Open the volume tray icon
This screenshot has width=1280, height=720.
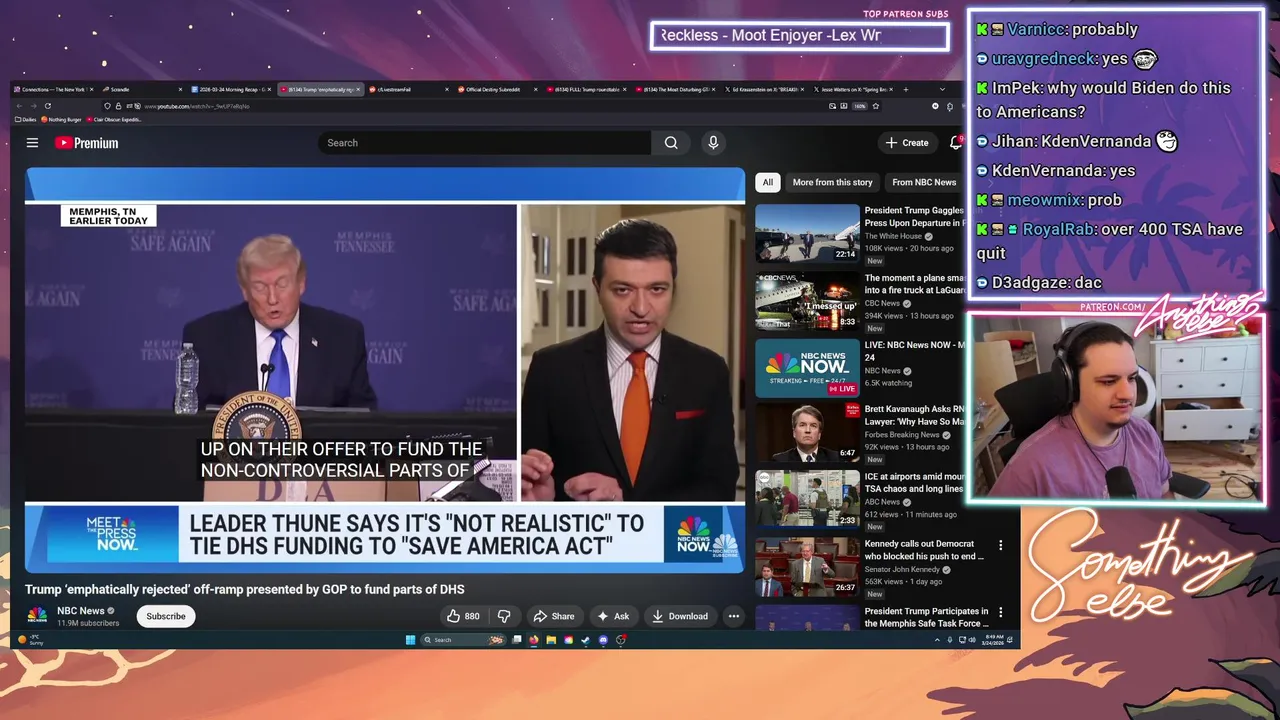pyautogui.click(x=972, y=640)
